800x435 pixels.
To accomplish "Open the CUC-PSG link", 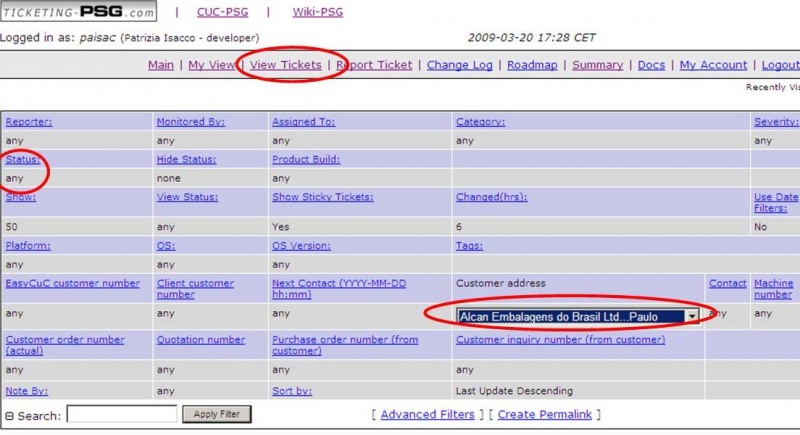I will [x=222, y=12].
